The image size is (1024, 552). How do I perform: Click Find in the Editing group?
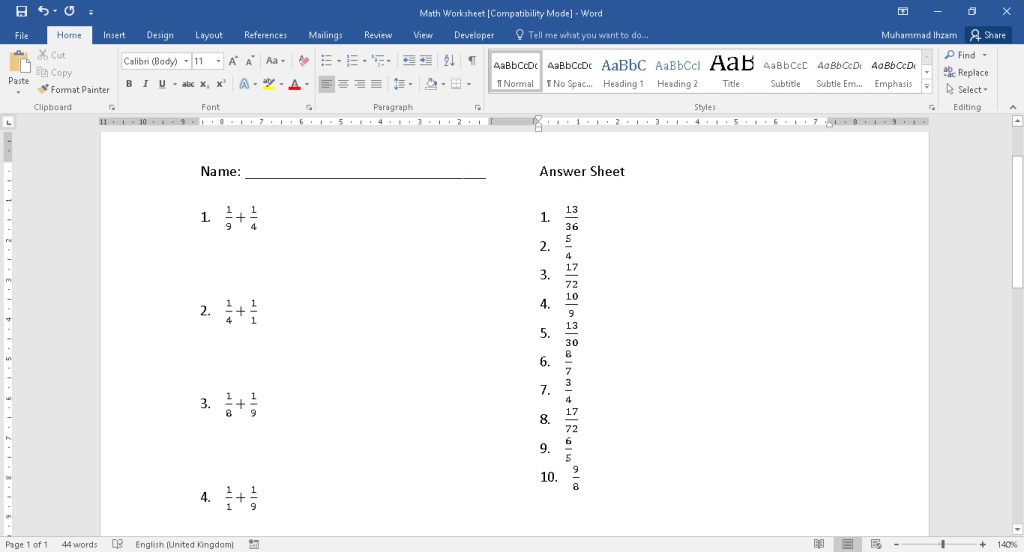pyautogui.click(x=960, y=55)
